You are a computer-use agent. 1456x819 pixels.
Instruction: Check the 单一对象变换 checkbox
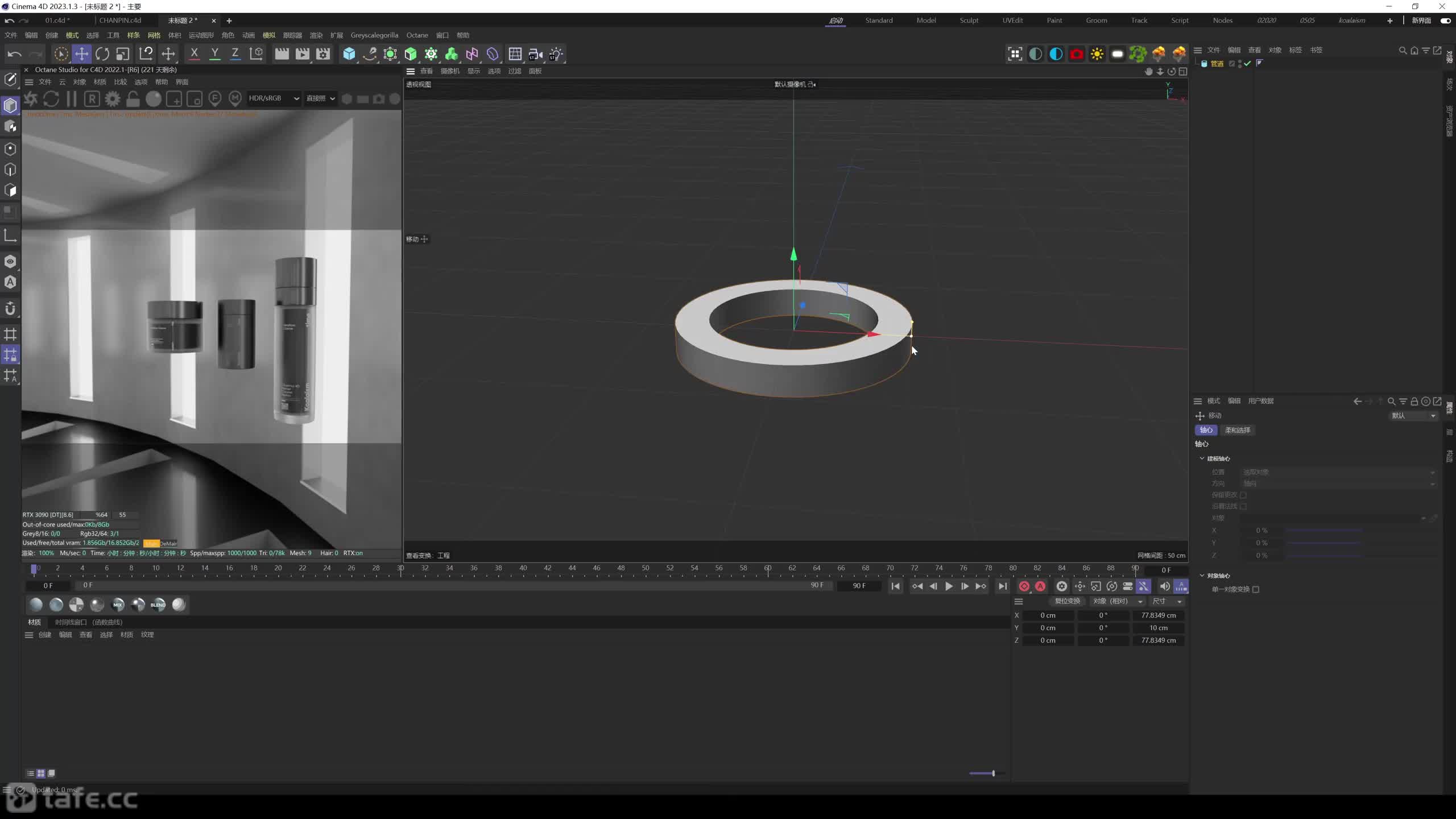(x=1256, y=589)
